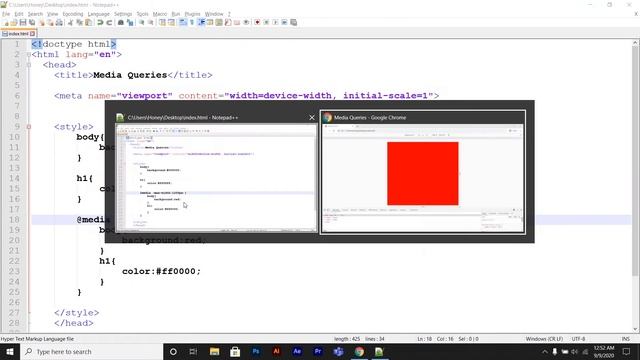Click the Zoom Out toolbar icon
This screenshot has width=640, height=360.
[x=151, y=22]
